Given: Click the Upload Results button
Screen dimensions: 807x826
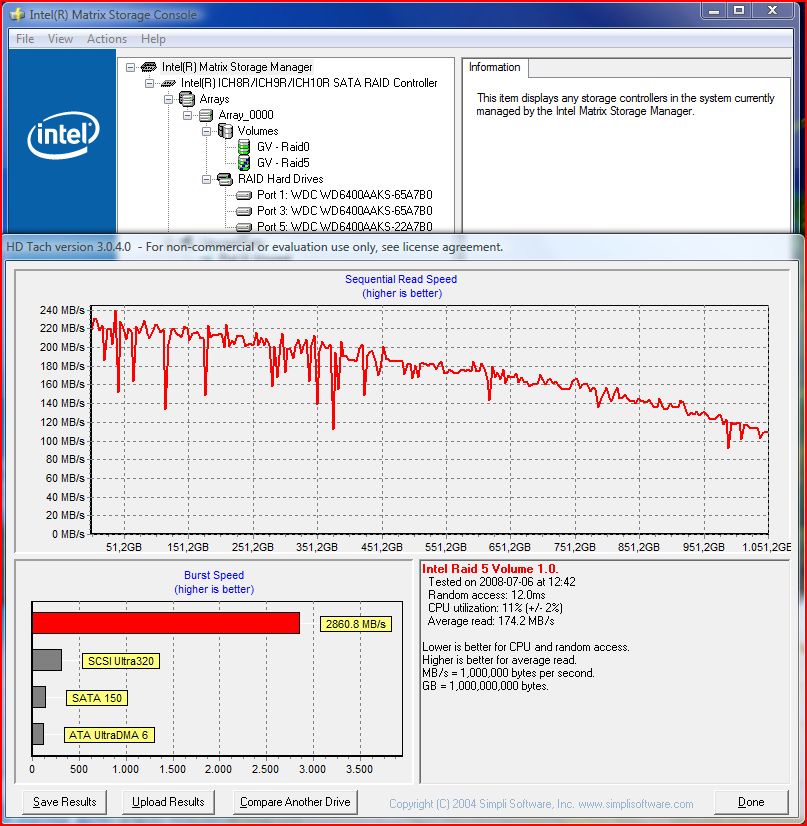Looking at the screenshot, I should click(168, 802).
